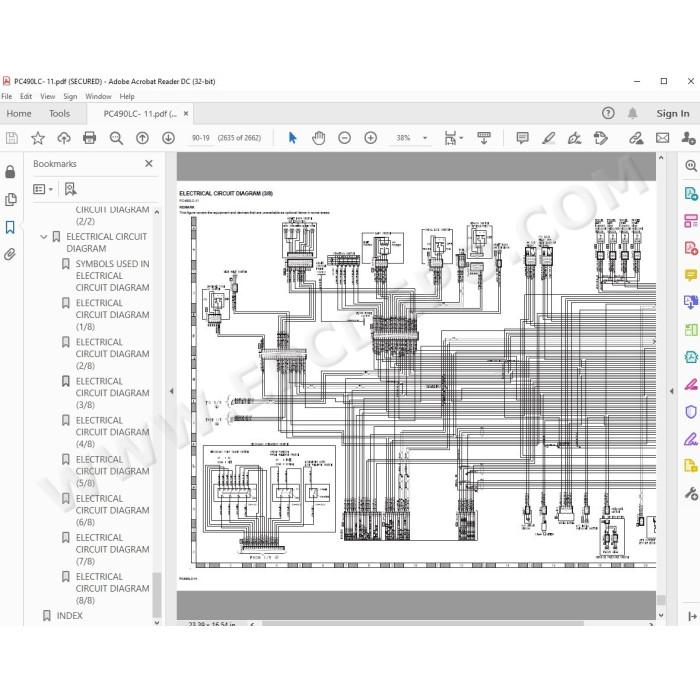
Task: Open the INDEX bookmark
Action: tap(70, 616)
